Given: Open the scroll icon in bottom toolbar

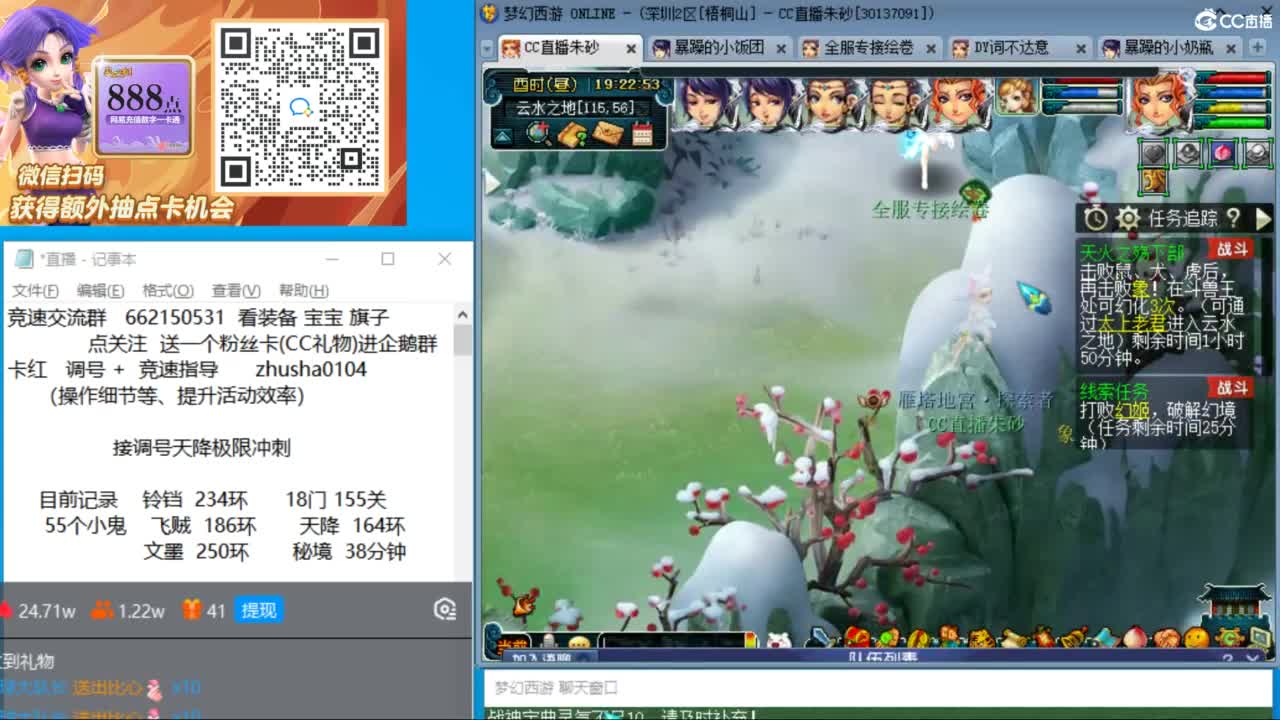Looking at the screenshot, I should click(1013, 637).
